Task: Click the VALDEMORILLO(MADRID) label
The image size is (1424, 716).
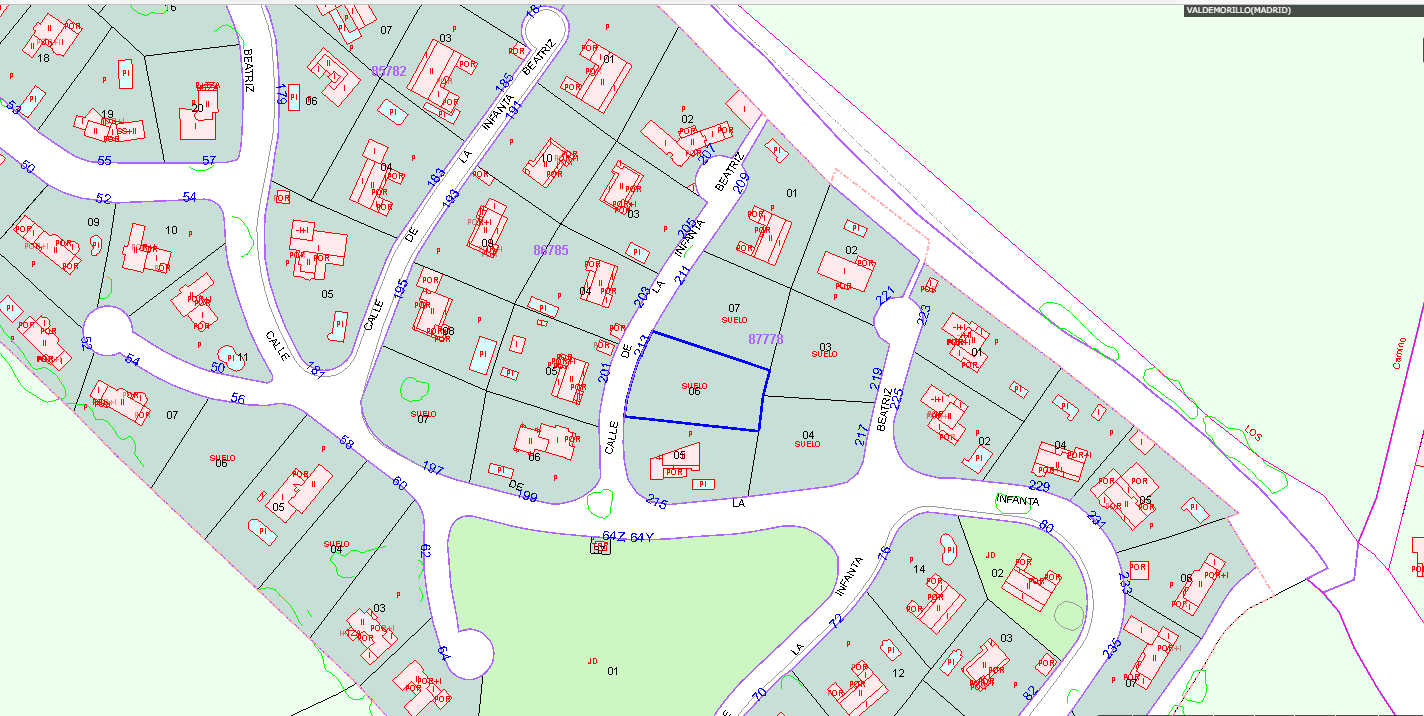Action: pyautogui.click(x=1237, y=10)
